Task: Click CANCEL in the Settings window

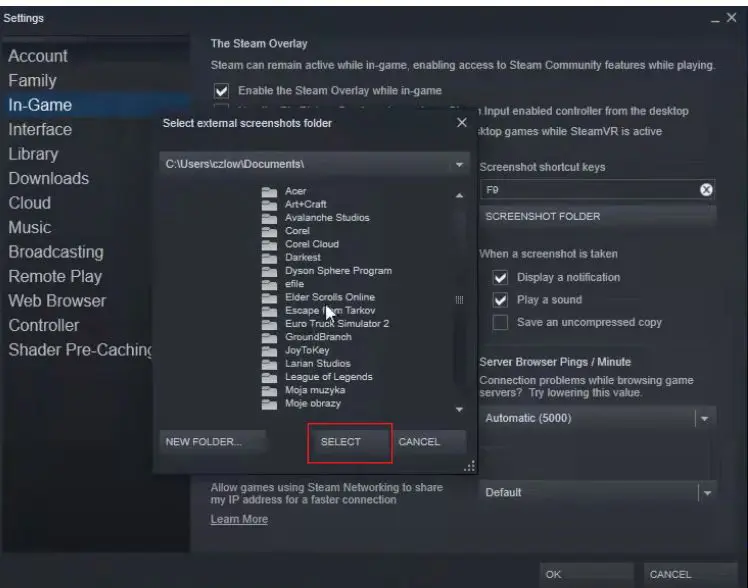Action: 690,575
